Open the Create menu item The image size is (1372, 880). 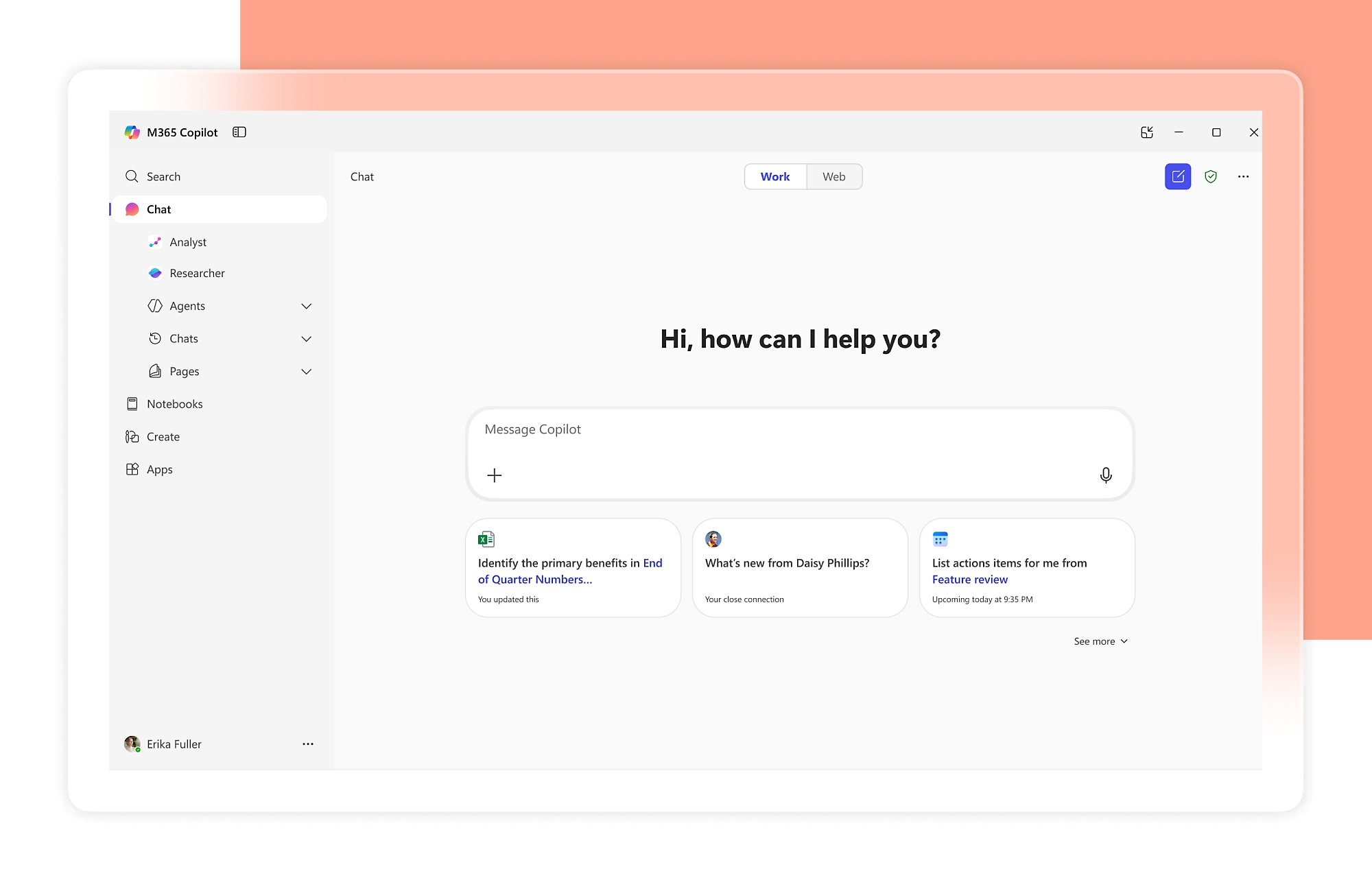[x=163, y=437]
